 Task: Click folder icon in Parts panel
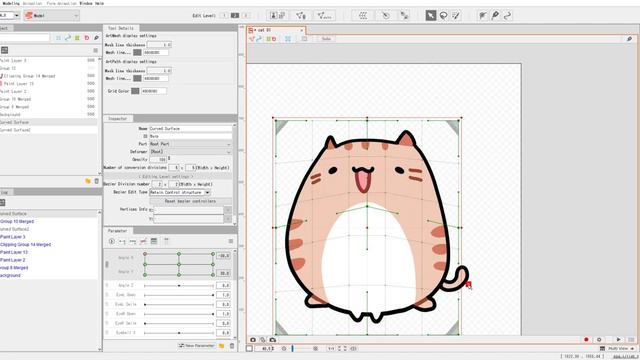tap(88, 181)
